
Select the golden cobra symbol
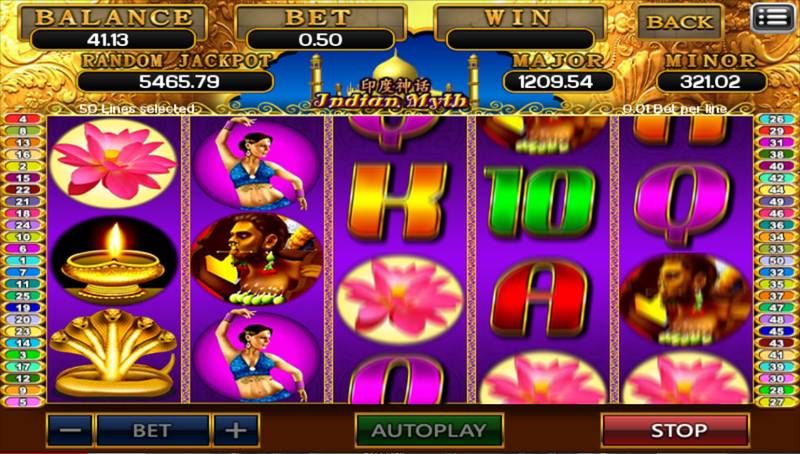click(113, 353)
